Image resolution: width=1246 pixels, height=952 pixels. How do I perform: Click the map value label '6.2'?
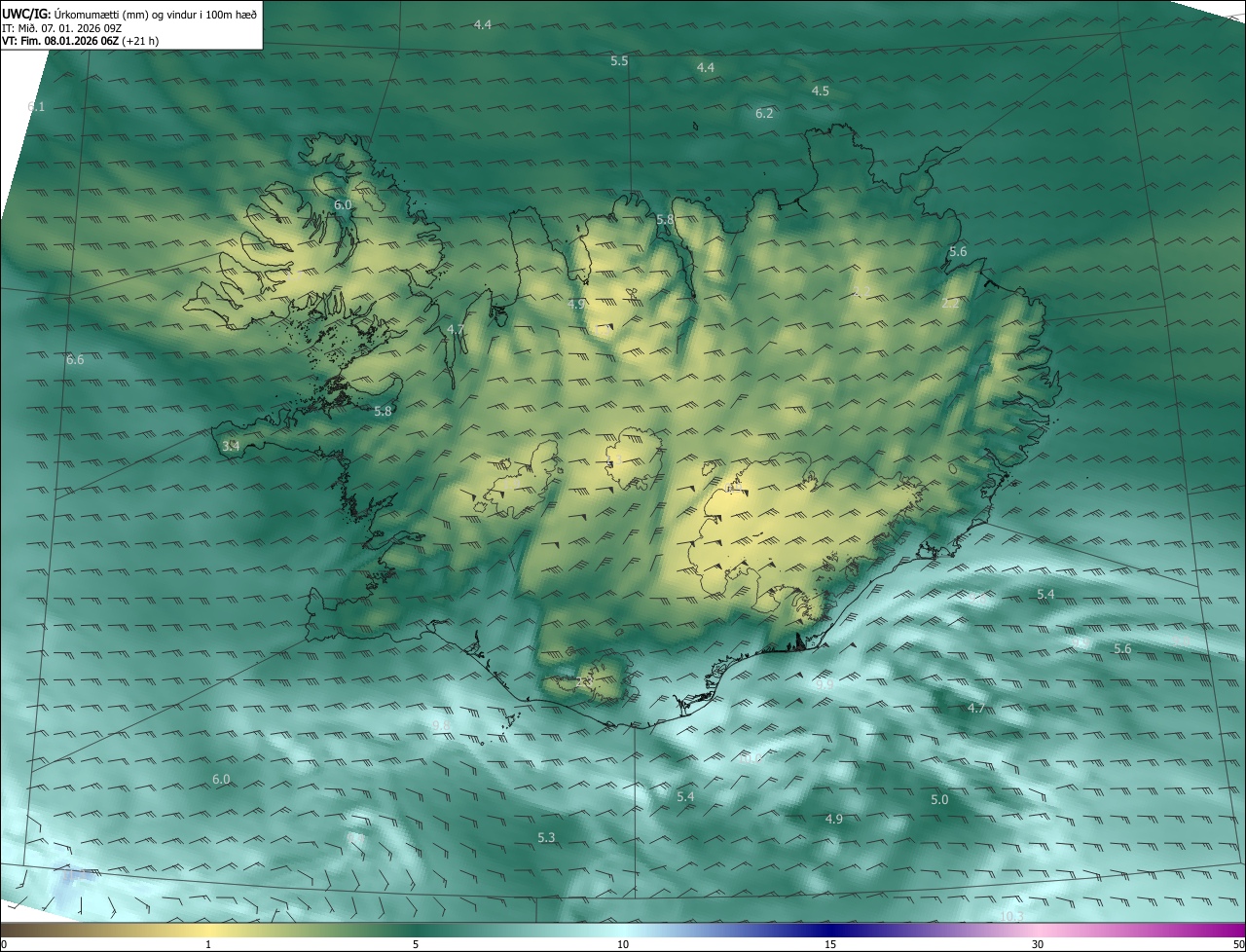[764, 113]
